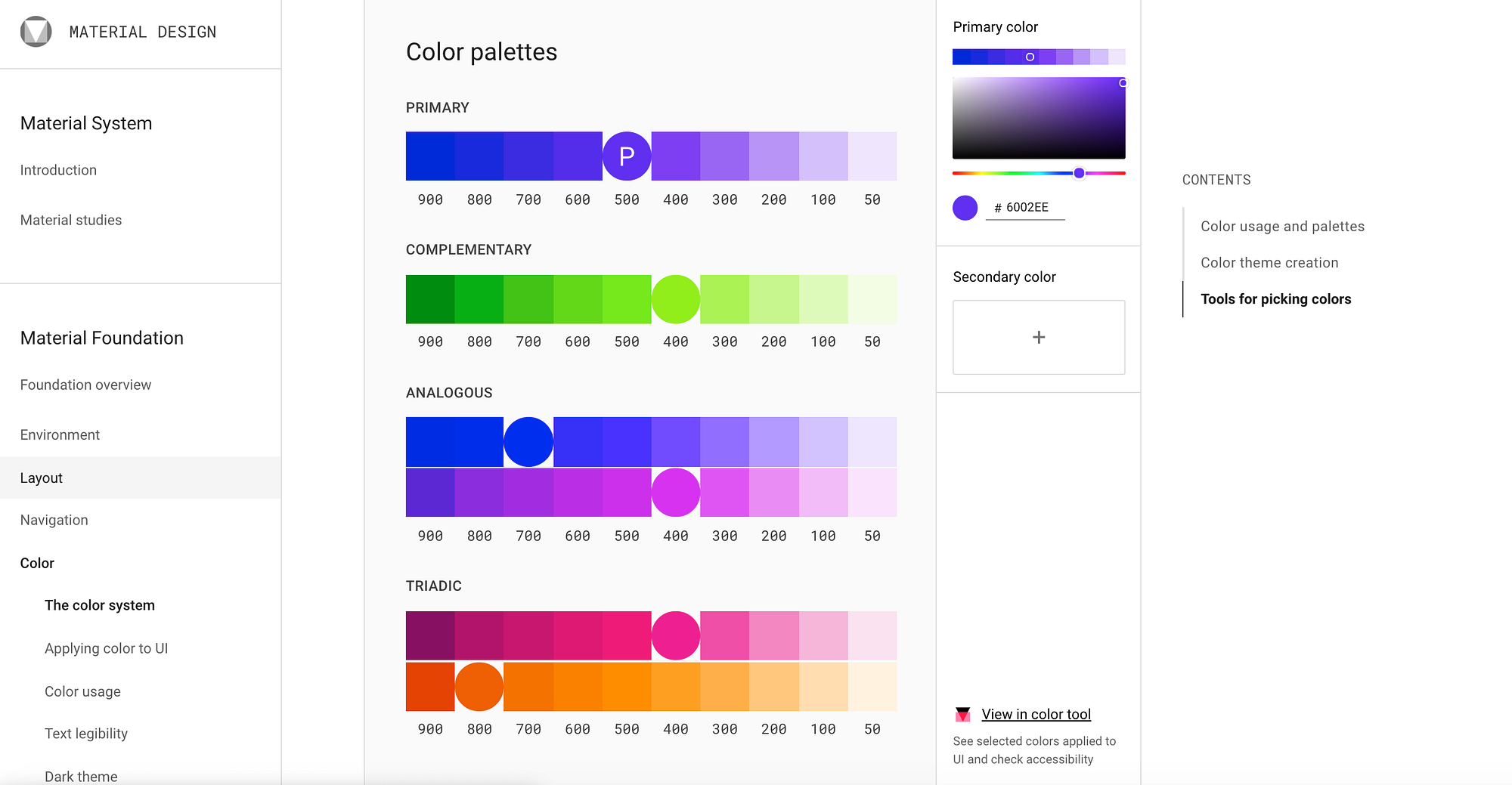1512x785 pixels.
Task: Select the magenta analogous 400 circle swatch
Action: [676, 493]
